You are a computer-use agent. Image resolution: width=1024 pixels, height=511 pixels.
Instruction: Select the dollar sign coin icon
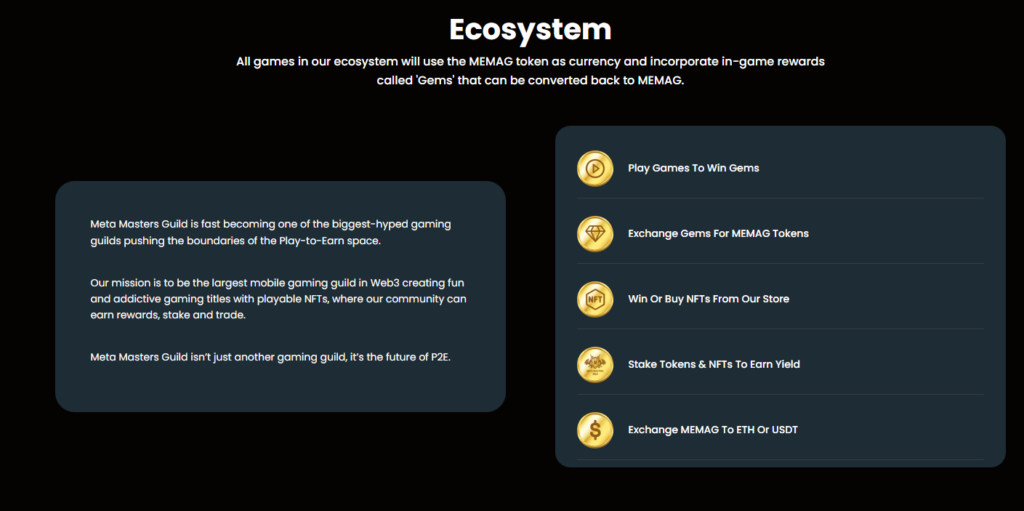(x=594, y=430)
